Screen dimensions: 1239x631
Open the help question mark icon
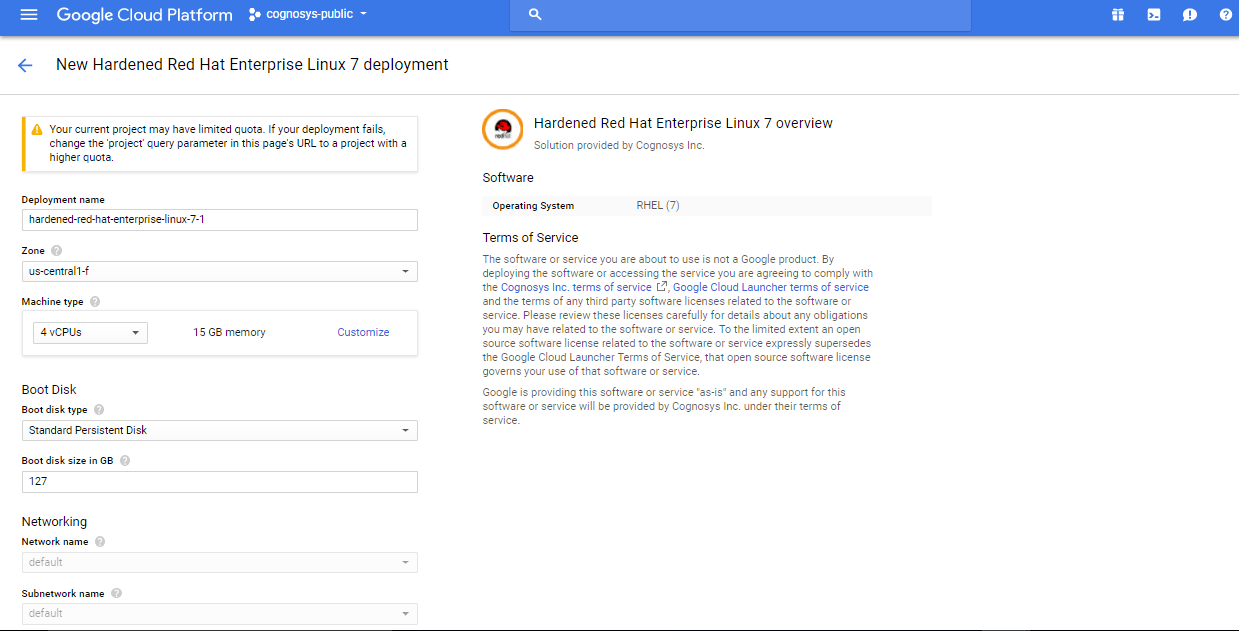[x=1225, y=15]
